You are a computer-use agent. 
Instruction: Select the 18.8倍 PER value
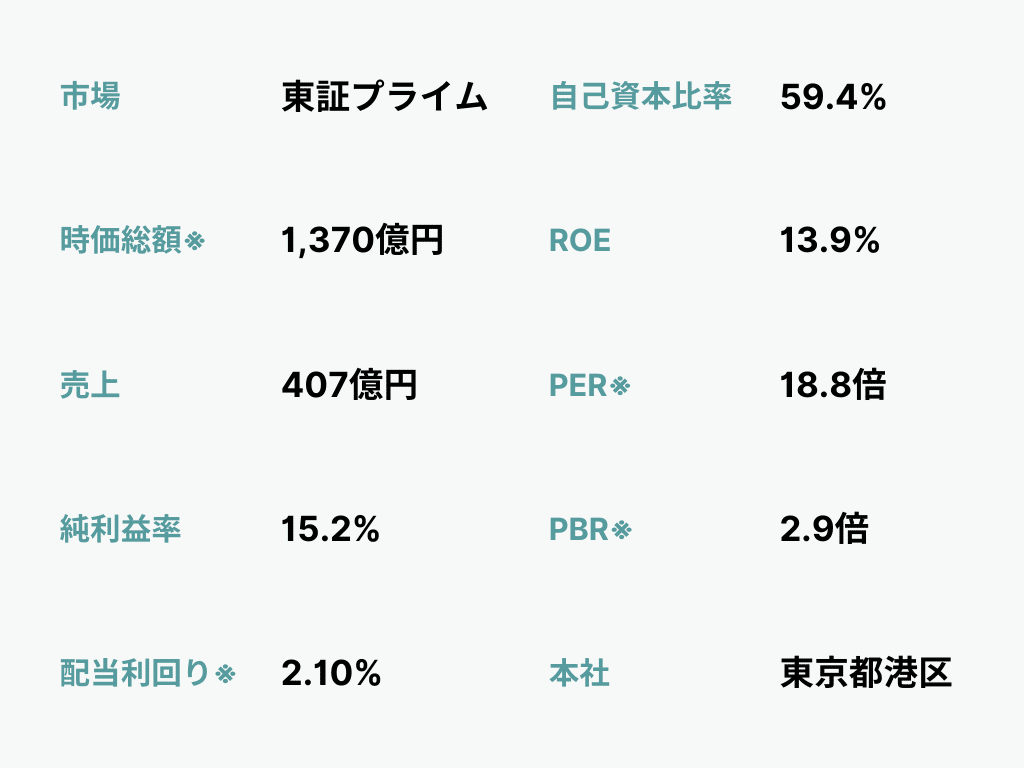pyautogui.click(x=833, y=385)
